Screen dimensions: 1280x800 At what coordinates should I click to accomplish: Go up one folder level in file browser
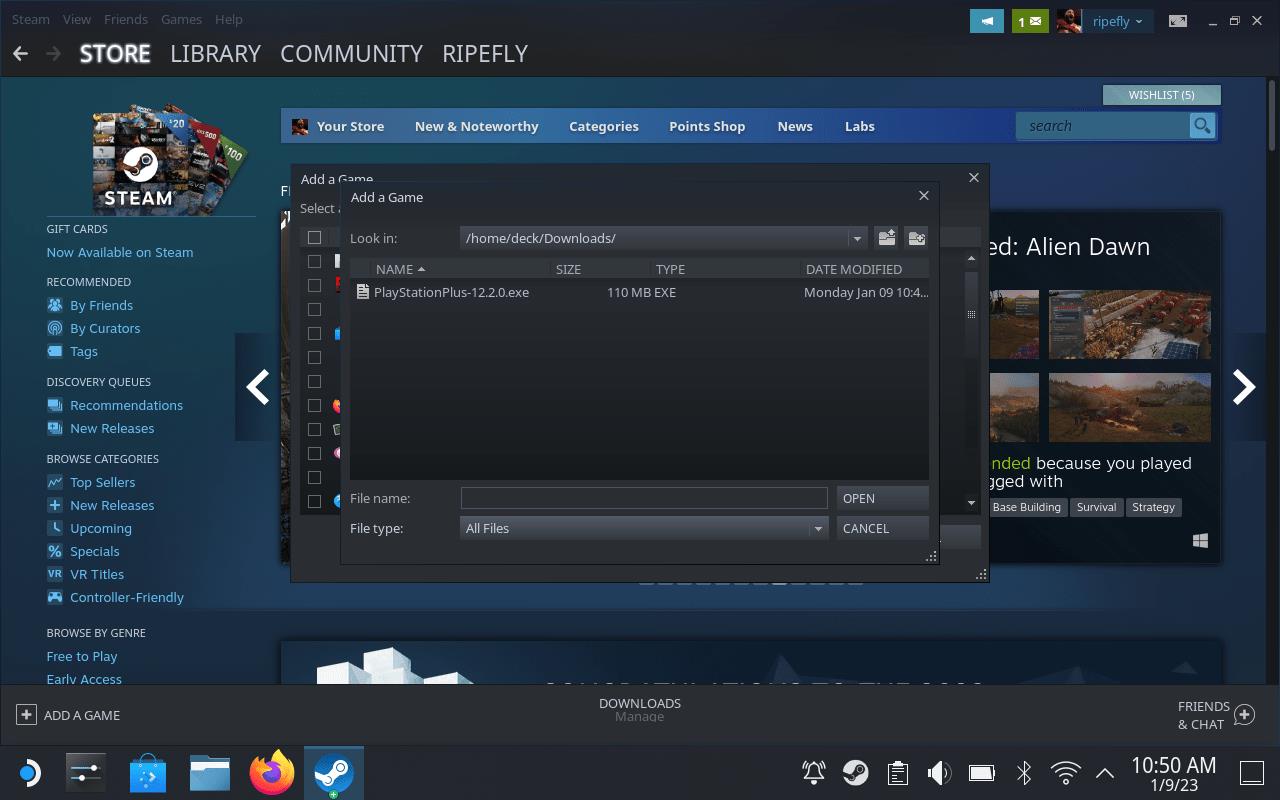886,238
